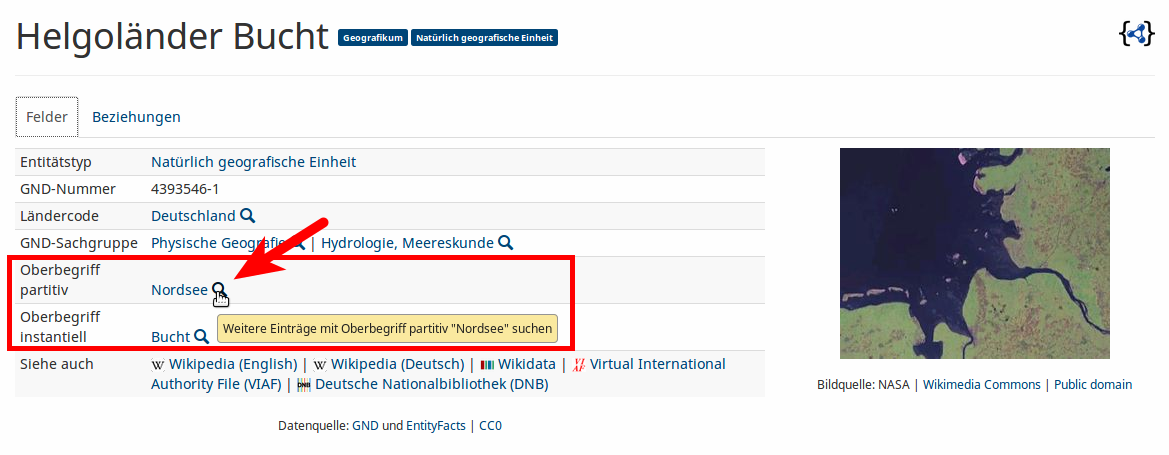
Task: Open Wikimedia Commons image source link
Action: (x=981, y=385)
